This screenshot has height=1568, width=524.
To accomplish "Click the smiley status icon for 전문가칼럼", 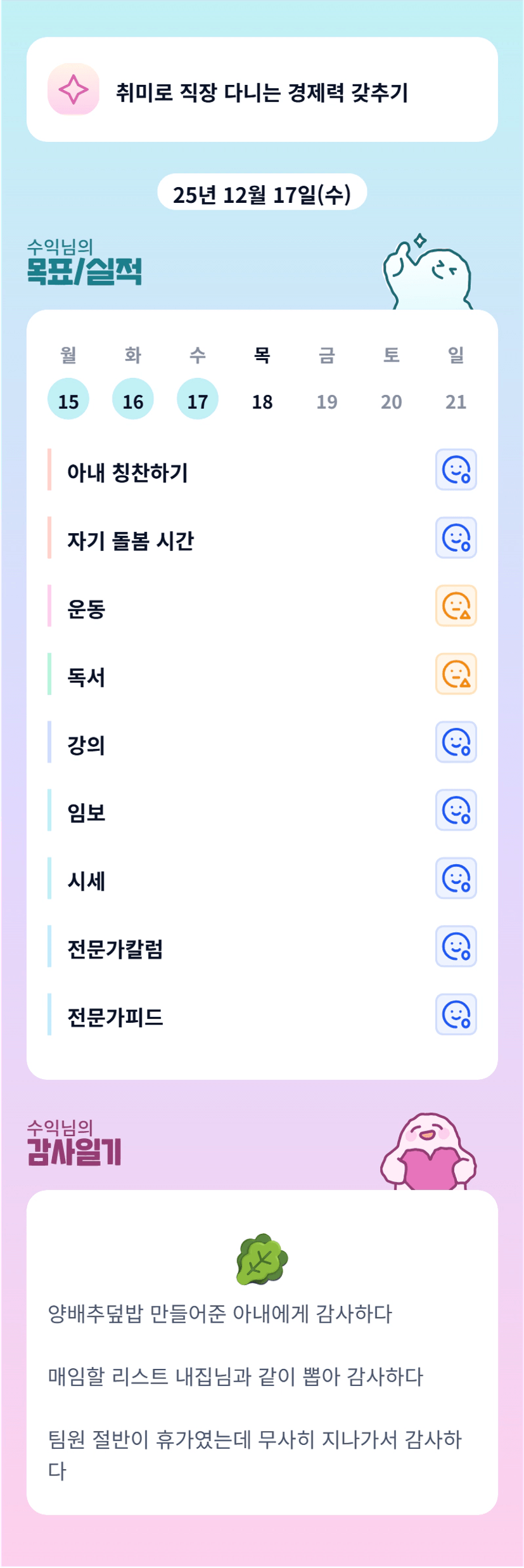I will coord(456,946).
